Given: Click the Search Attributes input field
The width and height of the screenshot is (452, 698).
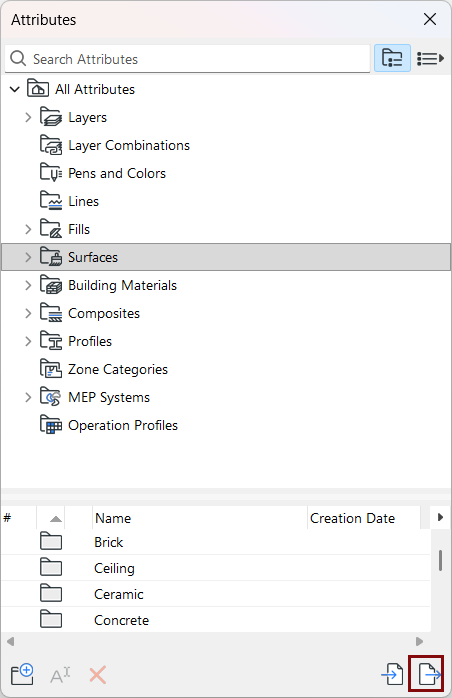Looking at the screenshot, I should pyautogui.click(x=187, y=59).
